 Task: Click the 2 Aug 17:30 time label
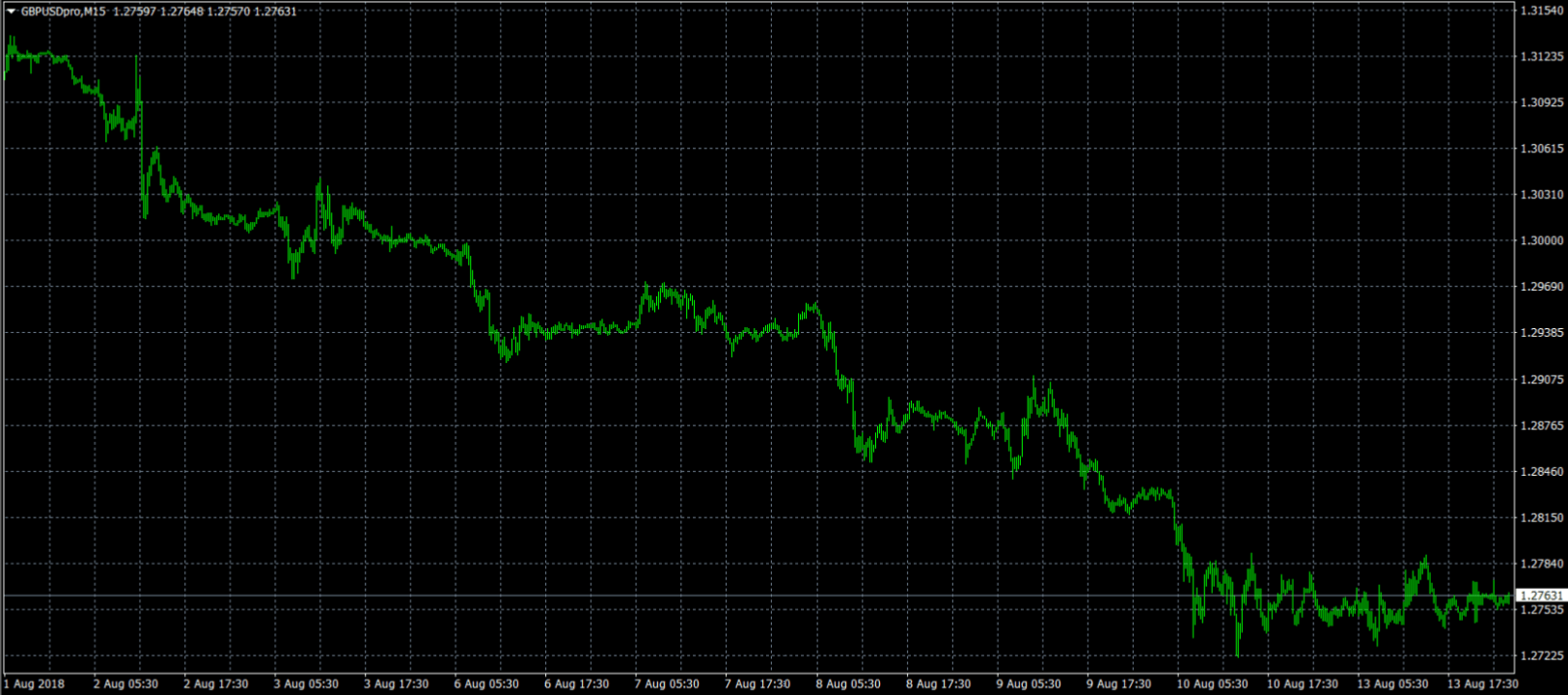click(216, 684)
